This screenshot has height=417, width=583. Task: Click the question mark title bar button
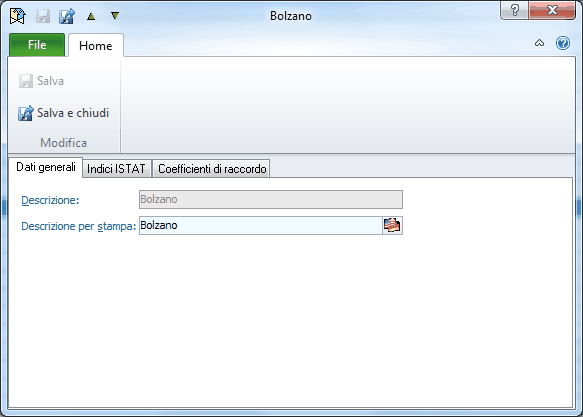point(515,10)
